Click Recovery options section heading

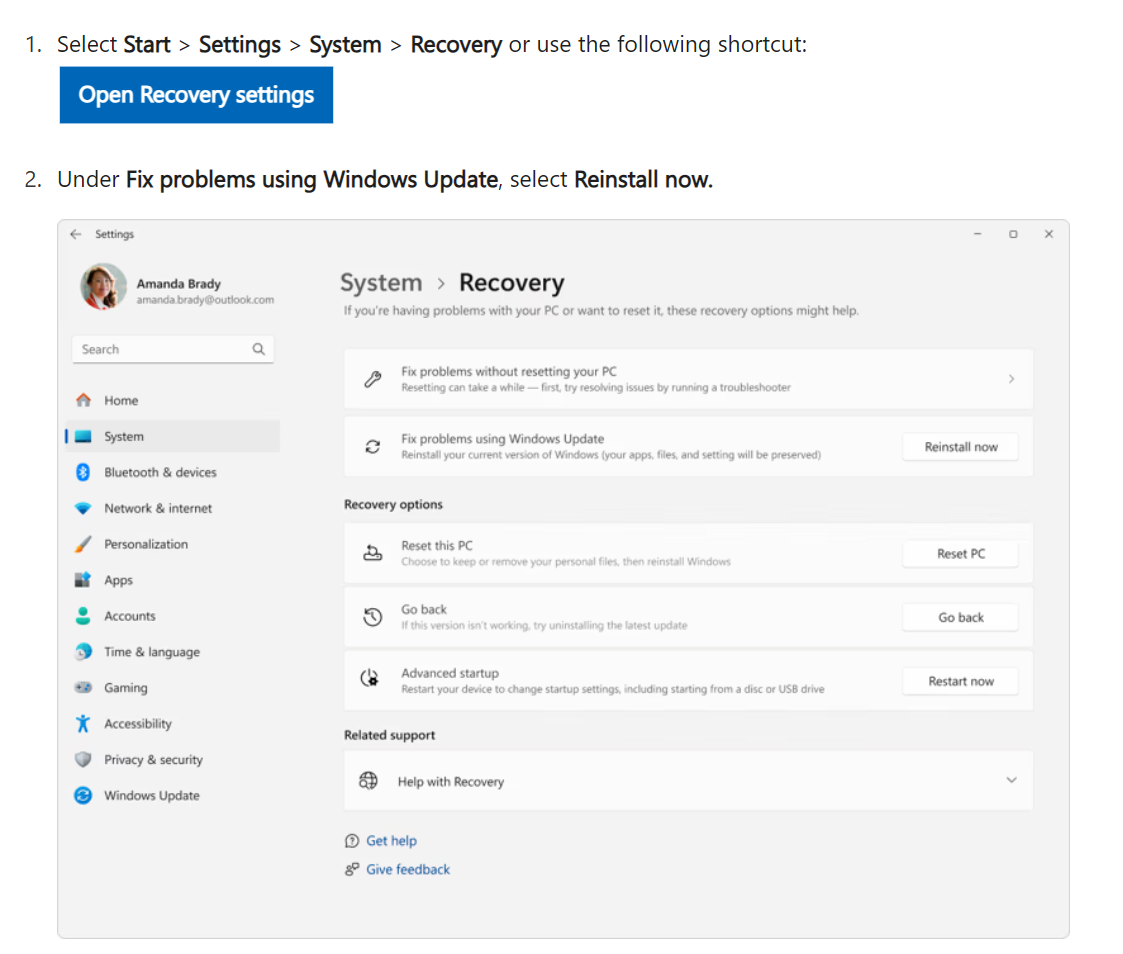[393, 504]
